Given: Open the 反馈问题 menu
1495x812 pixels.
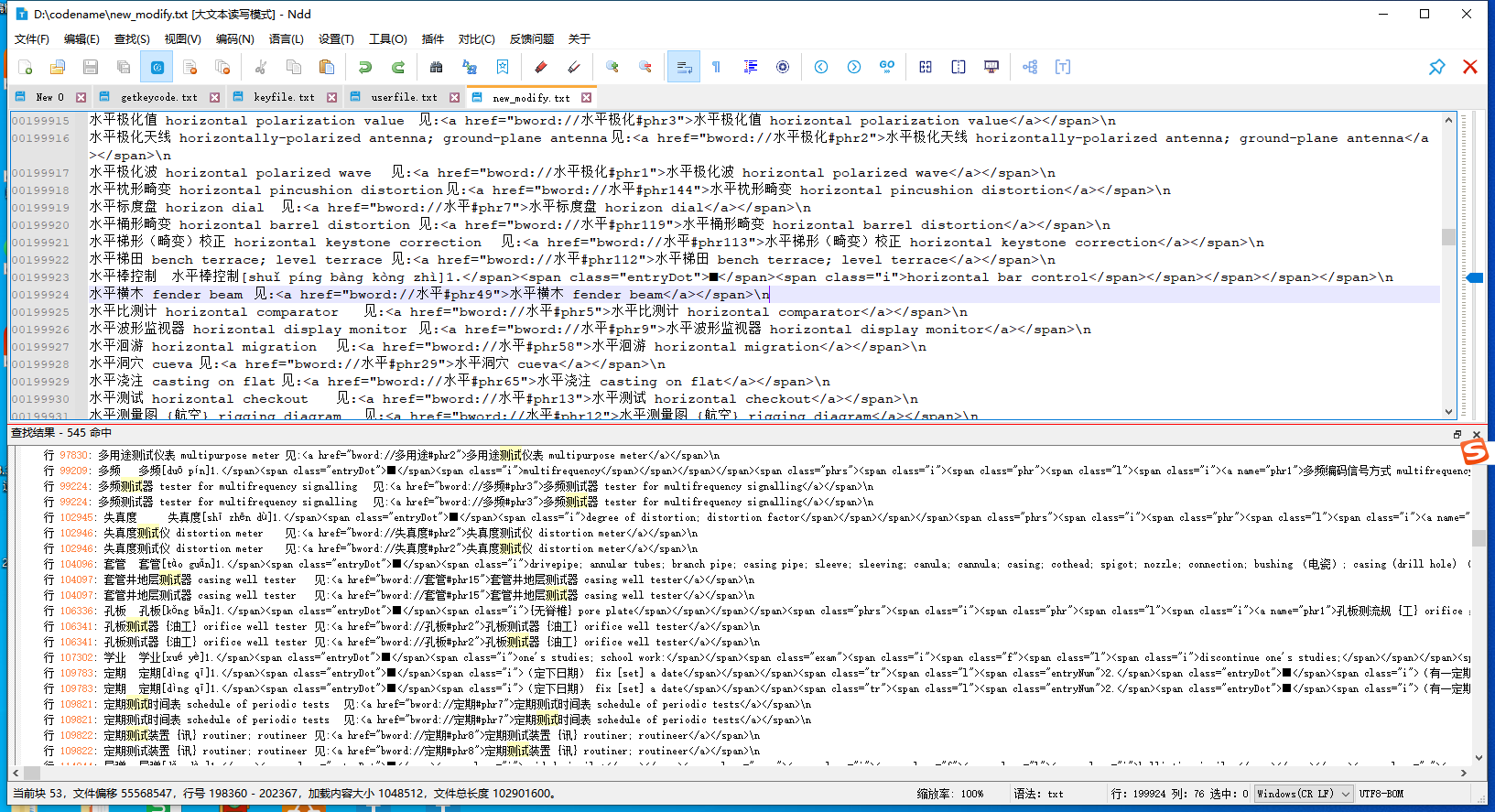Looking at the screenshot, I should [532, 38].
